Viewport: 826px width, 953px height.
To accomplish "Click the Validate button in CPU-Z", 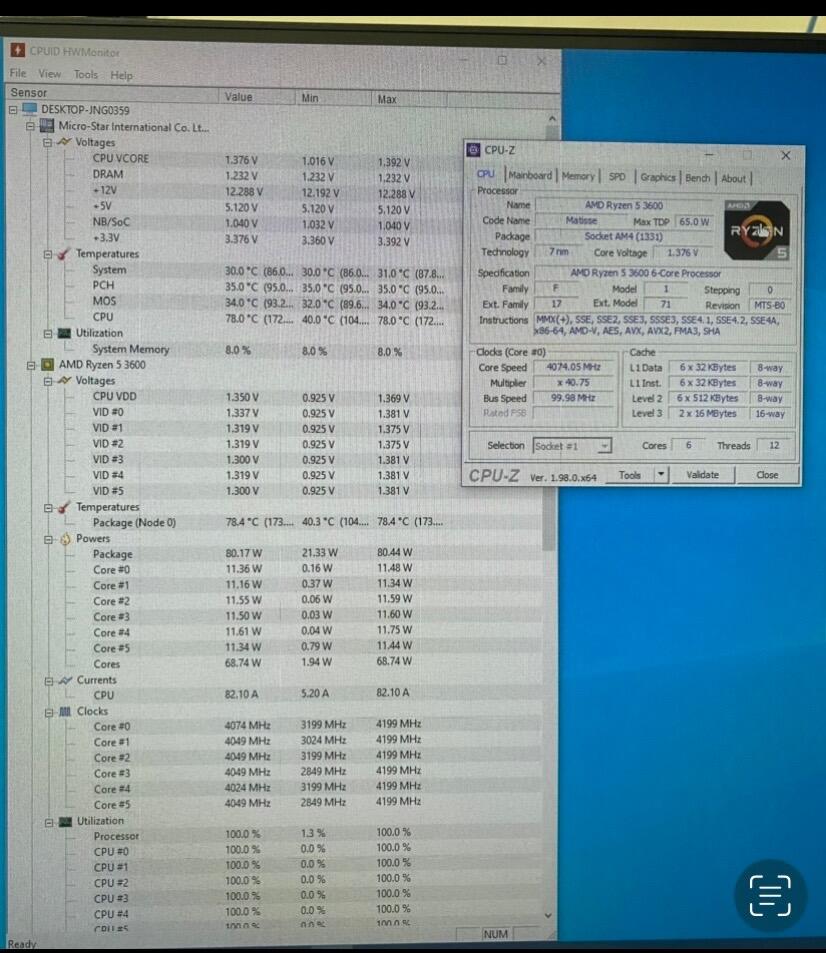I will pos(703,475).
